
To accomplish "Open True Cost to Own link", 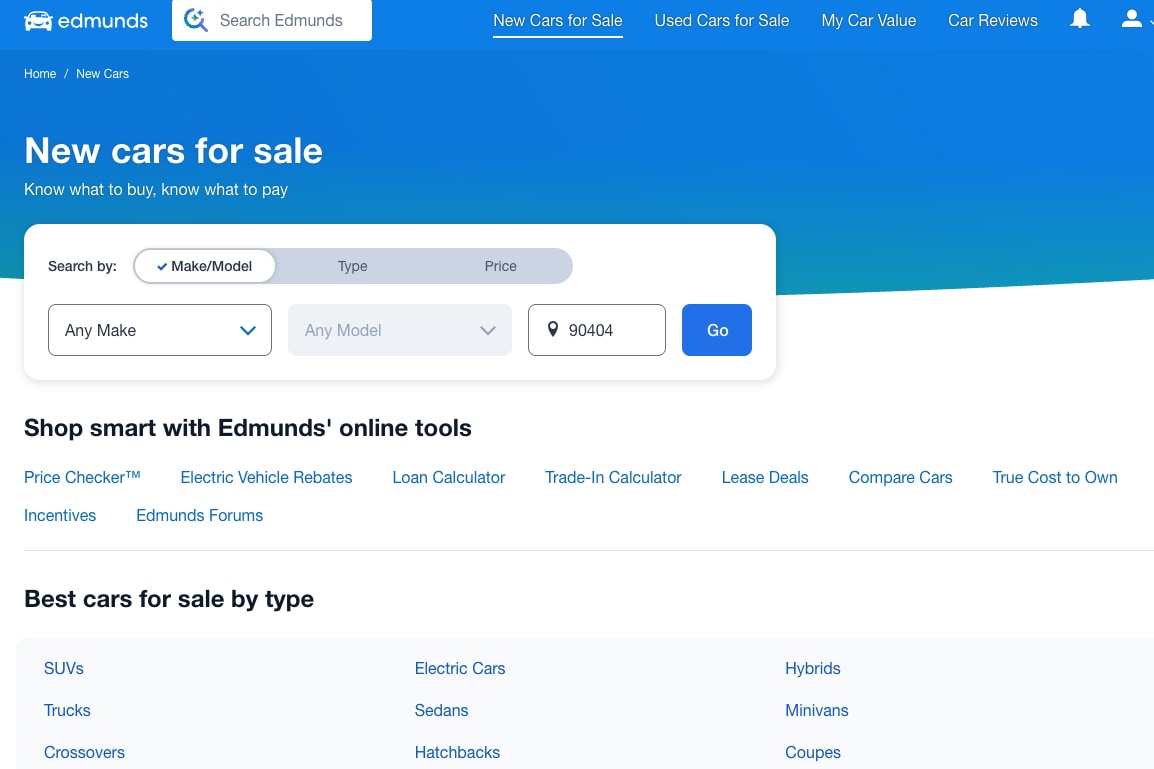I will [x=1055, y=477].
